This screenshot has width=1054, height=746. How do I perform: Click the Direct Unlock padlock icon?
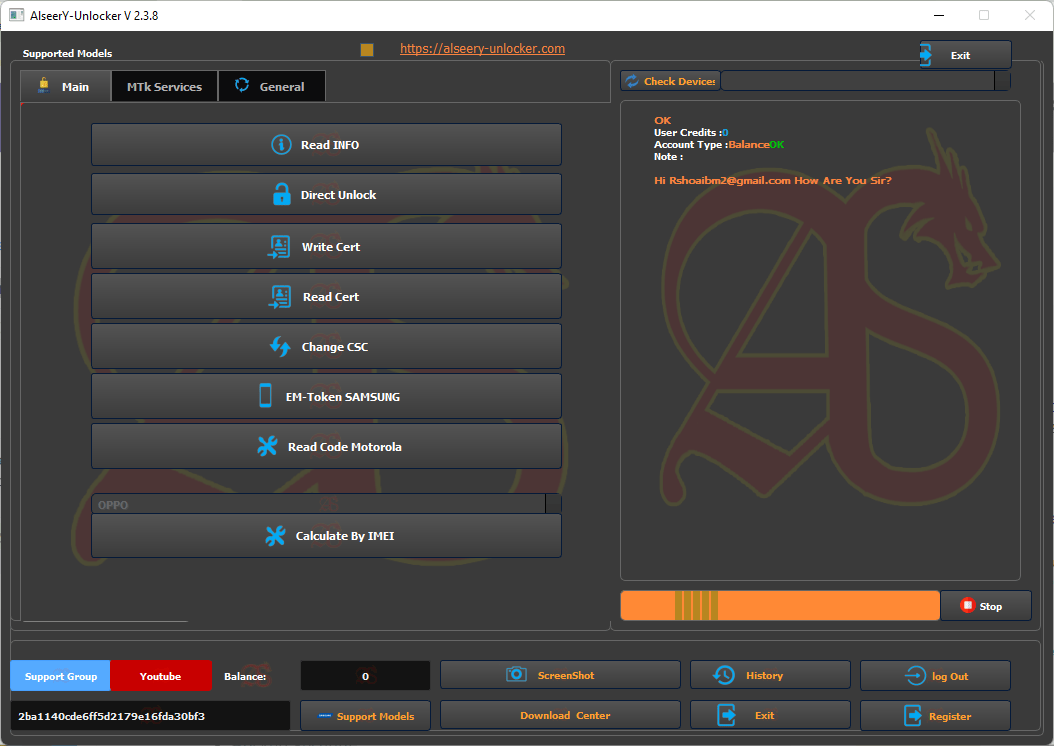282,195
